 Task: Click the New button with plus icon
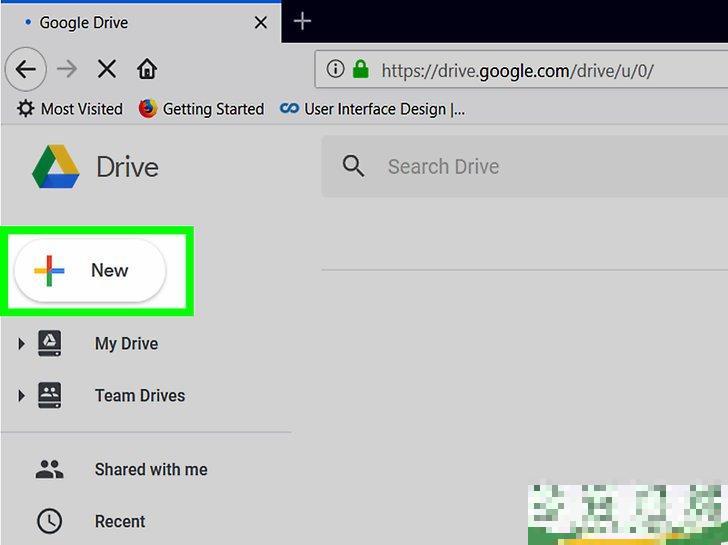click(89, 271)
